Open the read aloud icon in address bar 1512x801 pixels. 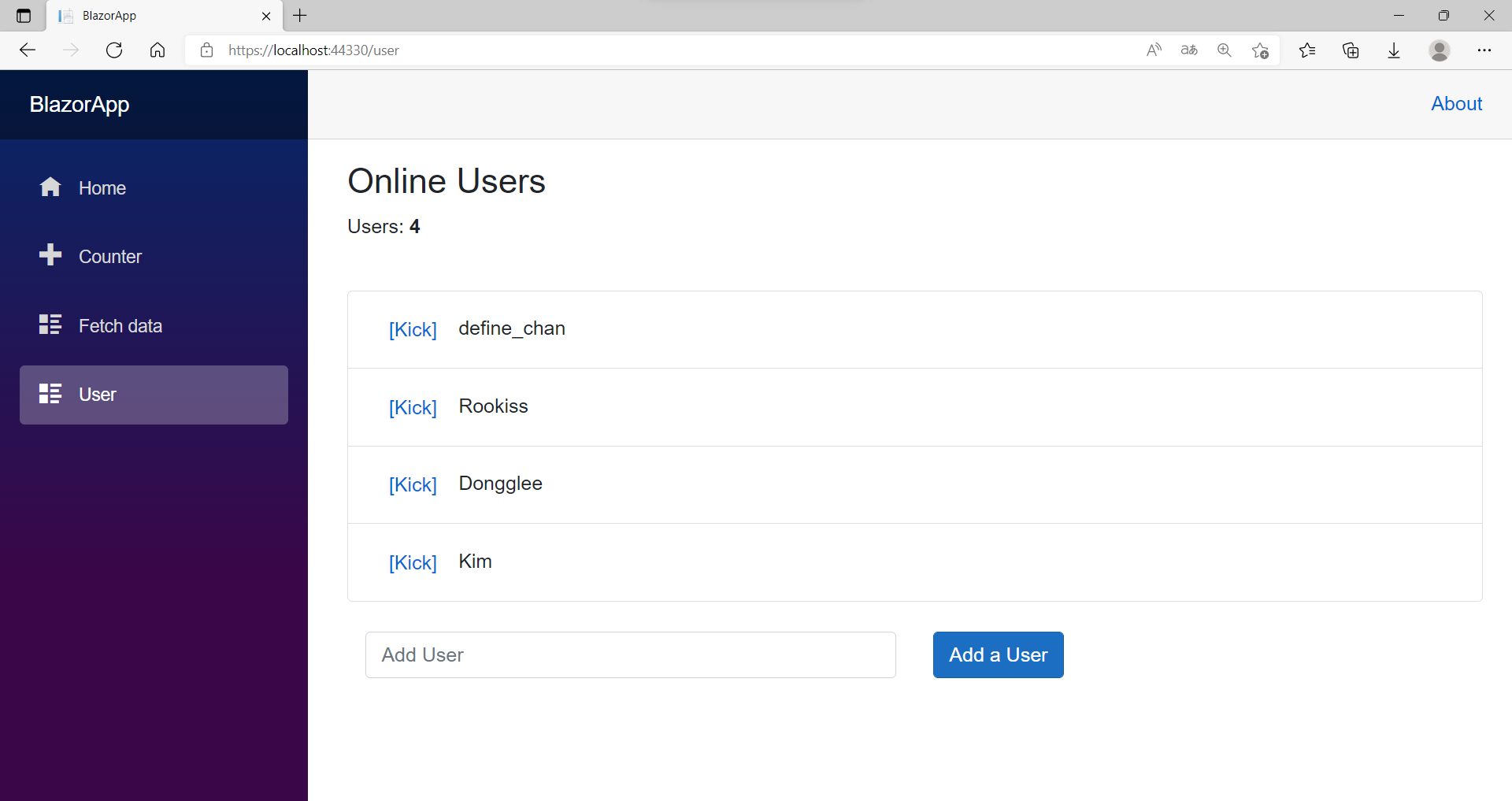pyautogui.click(x=1154, y=50)
